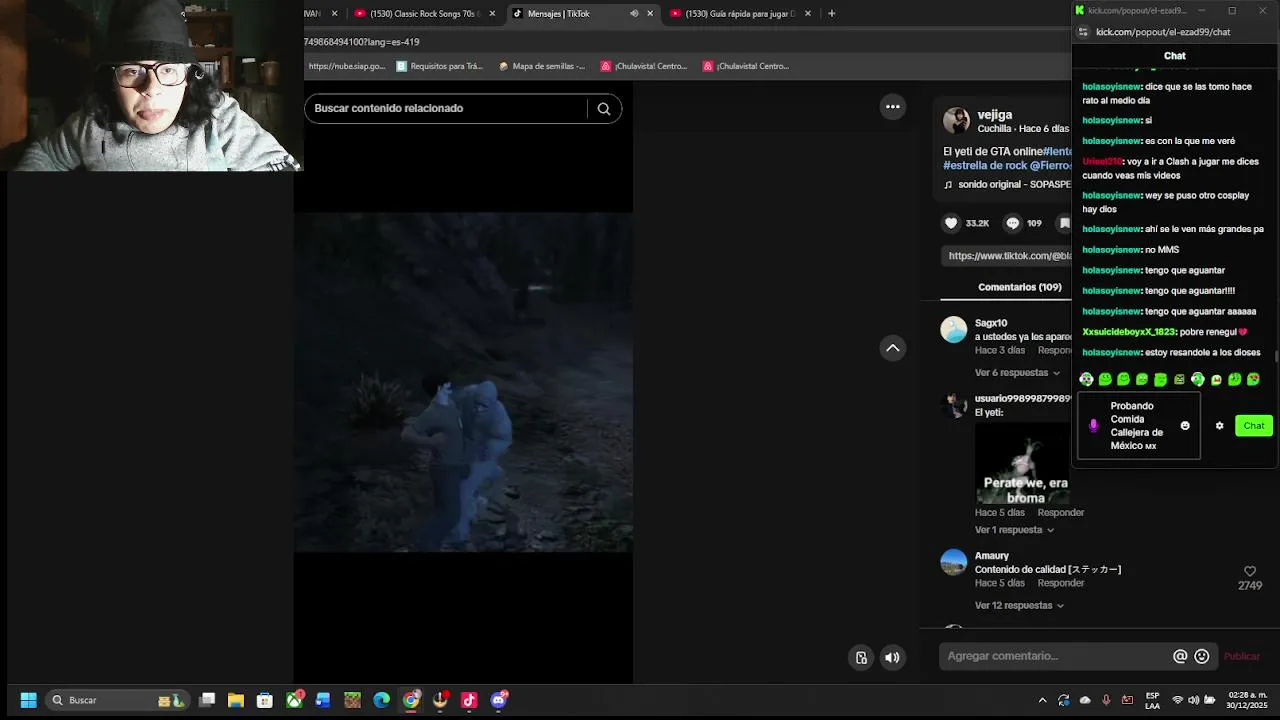Open File Explorer from taskbar
This screenshot has width=1280, height=720.
coord(235,700)
